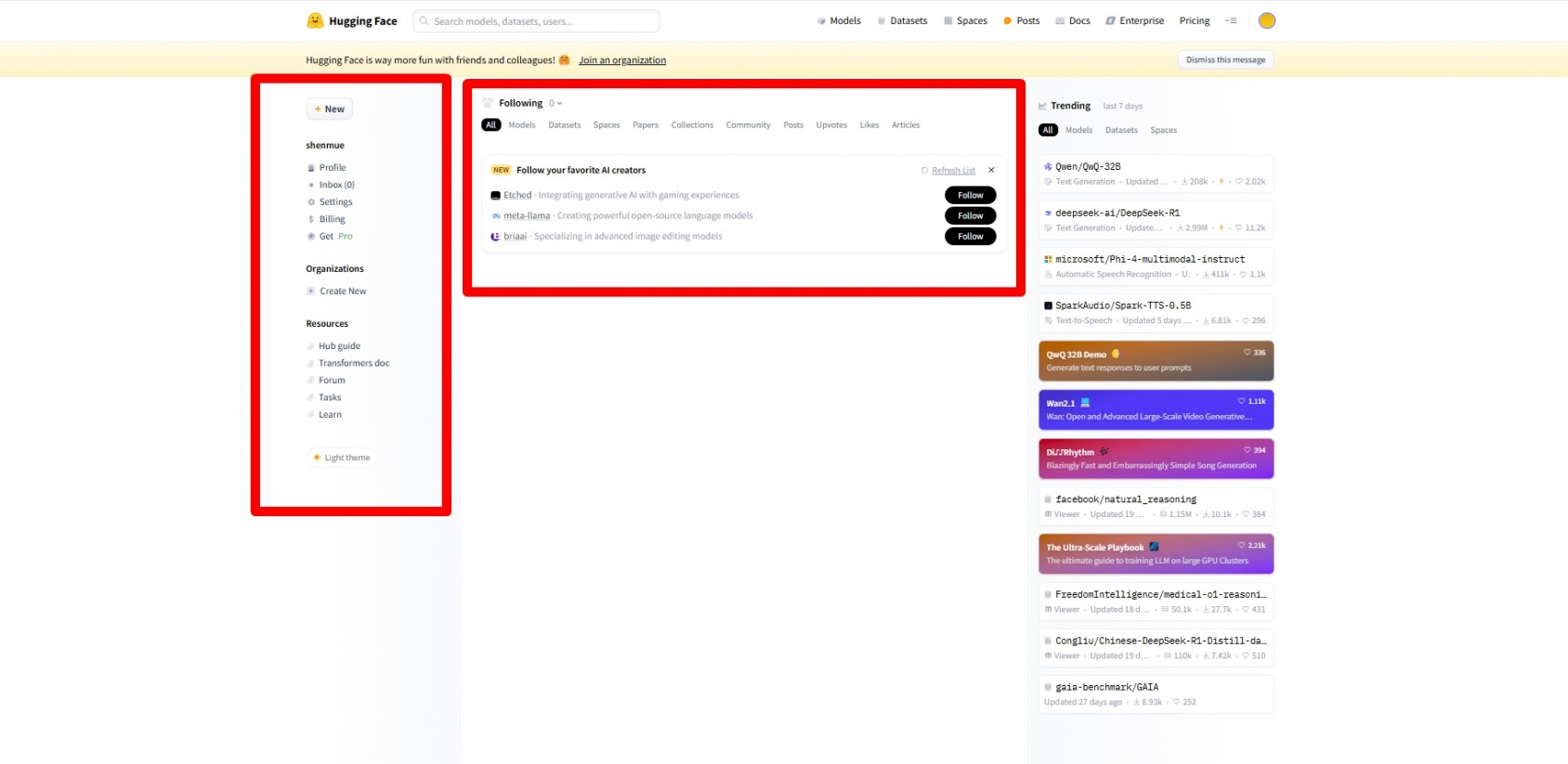This screenshot has width=1568, height=764.
Task: Open The Ultra-Scale Playbook space
Action: click(1156, 554)
